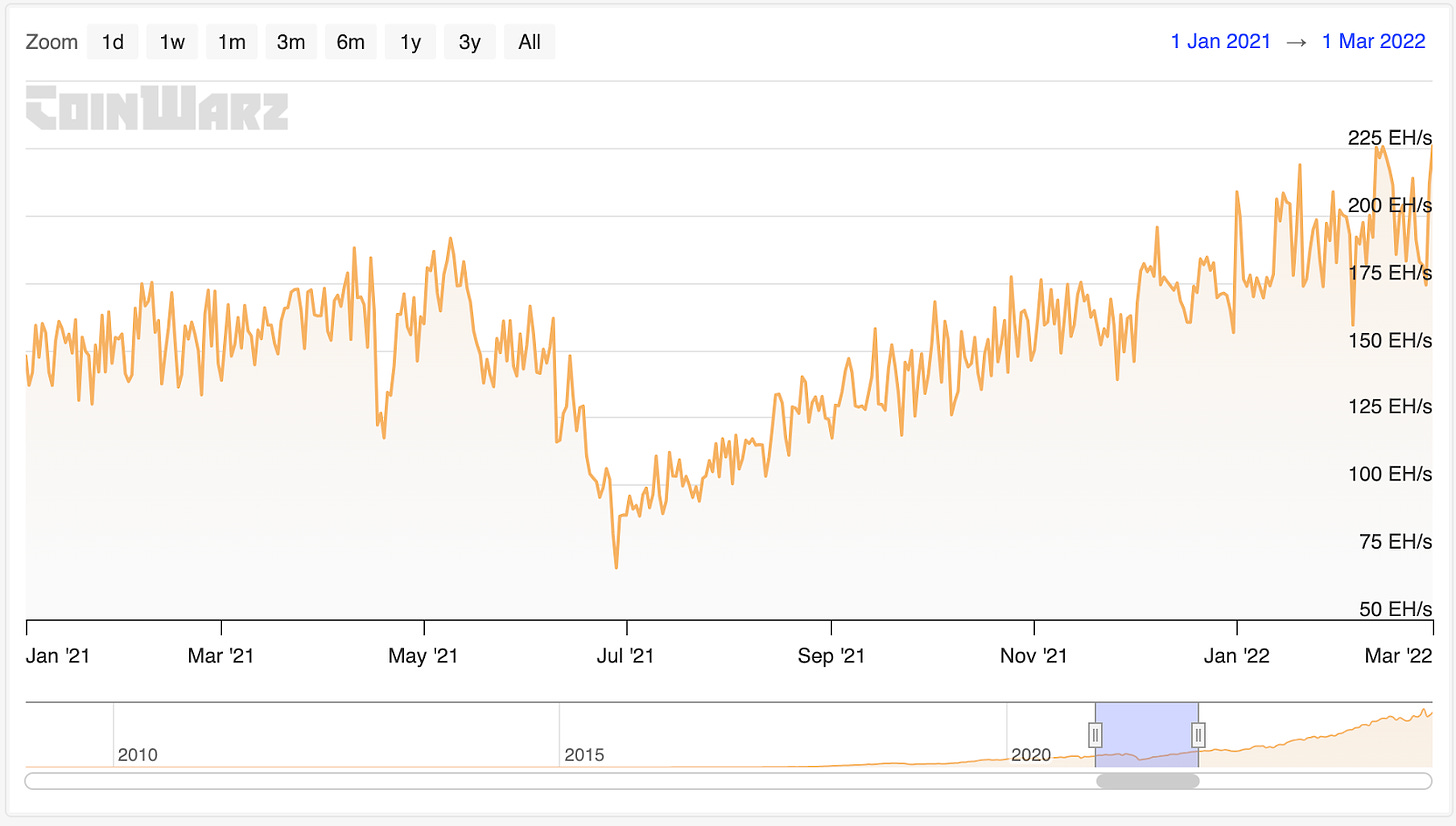Click the 225 EH/s axis label
The image size is (1456, 826).
point(1390,137)
